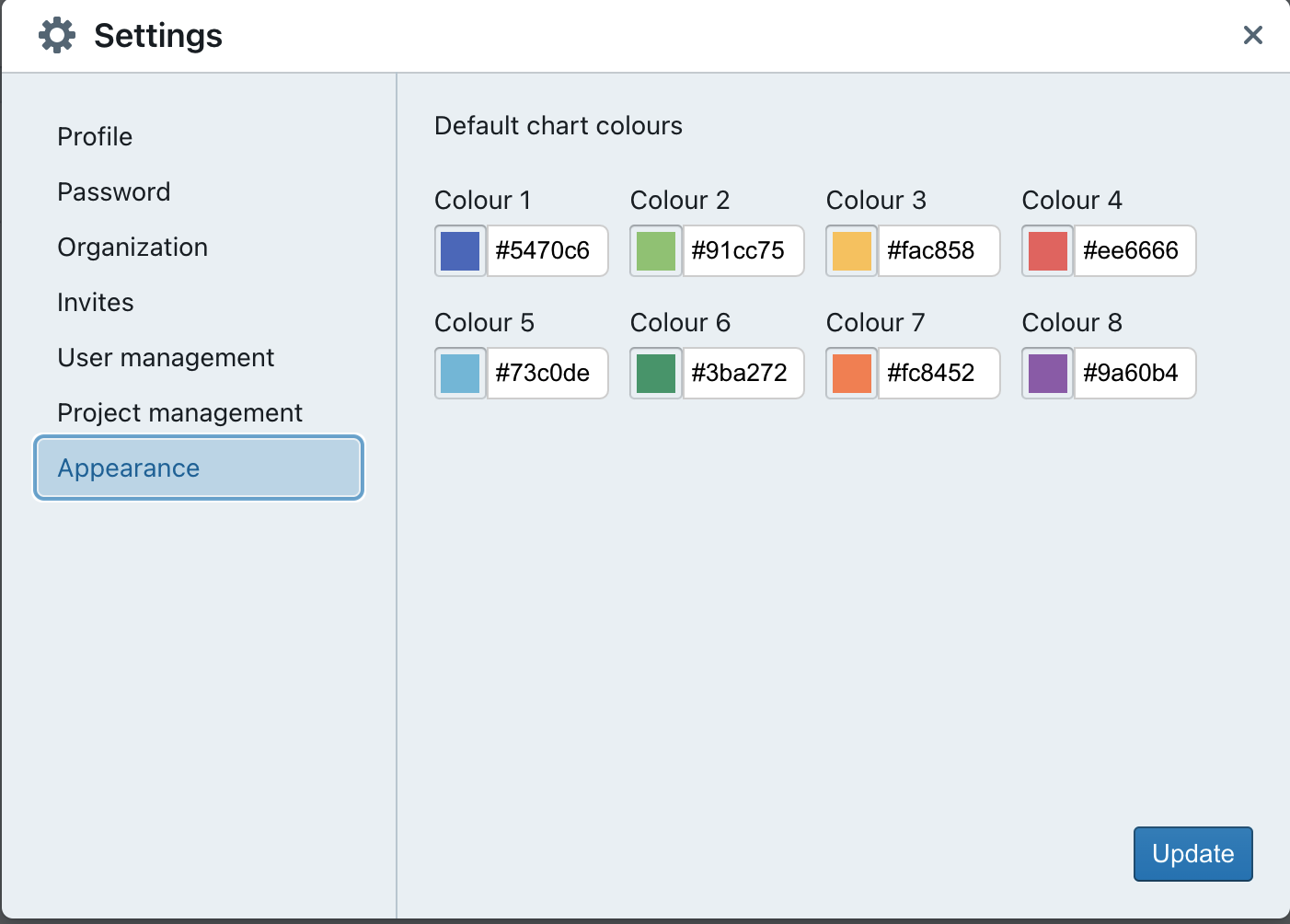Close the Settings dialog
The image size is (1290, 924).
[x=1252, y=35]
